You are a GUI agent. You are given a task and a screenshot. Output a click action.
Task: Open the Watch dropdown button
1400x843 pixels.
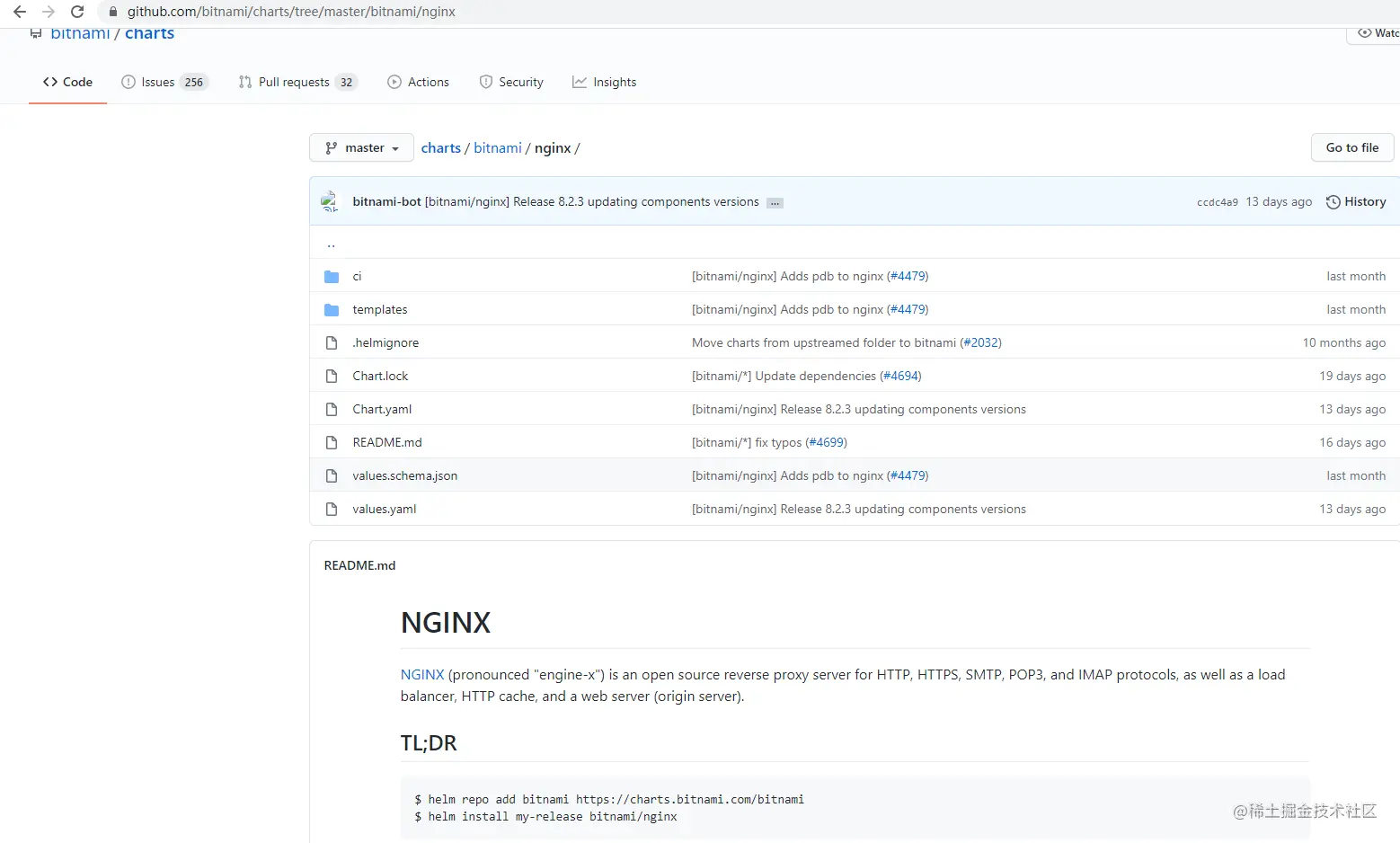1375,33
